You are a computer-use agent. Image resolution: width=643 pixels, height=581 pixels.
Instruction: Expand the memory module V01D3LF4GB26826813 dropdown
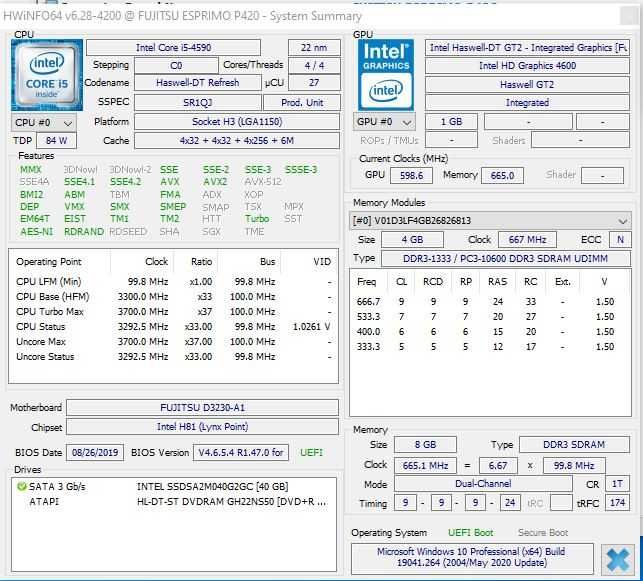pos(490,221)
